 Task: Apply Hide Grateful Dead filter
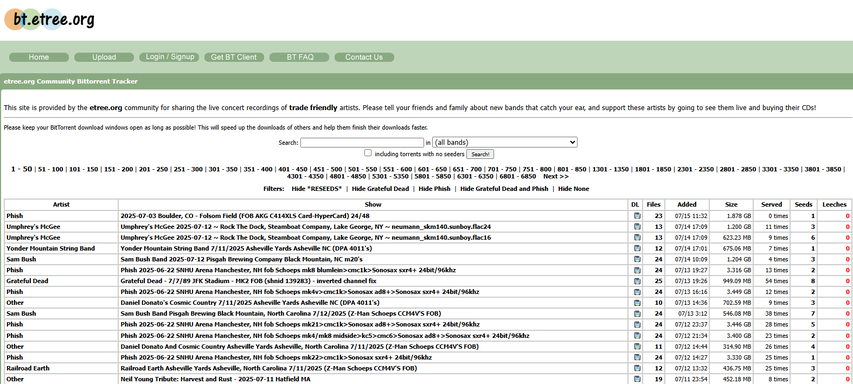coord(380,189)
